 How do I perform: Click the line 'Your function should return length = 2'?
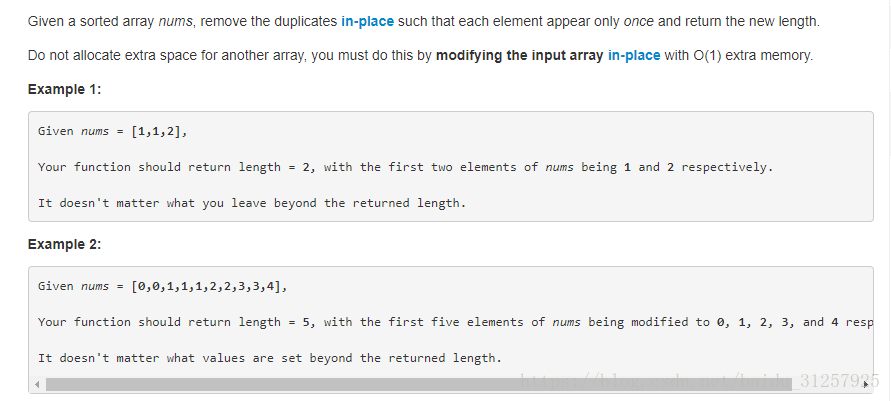(405, 167)
